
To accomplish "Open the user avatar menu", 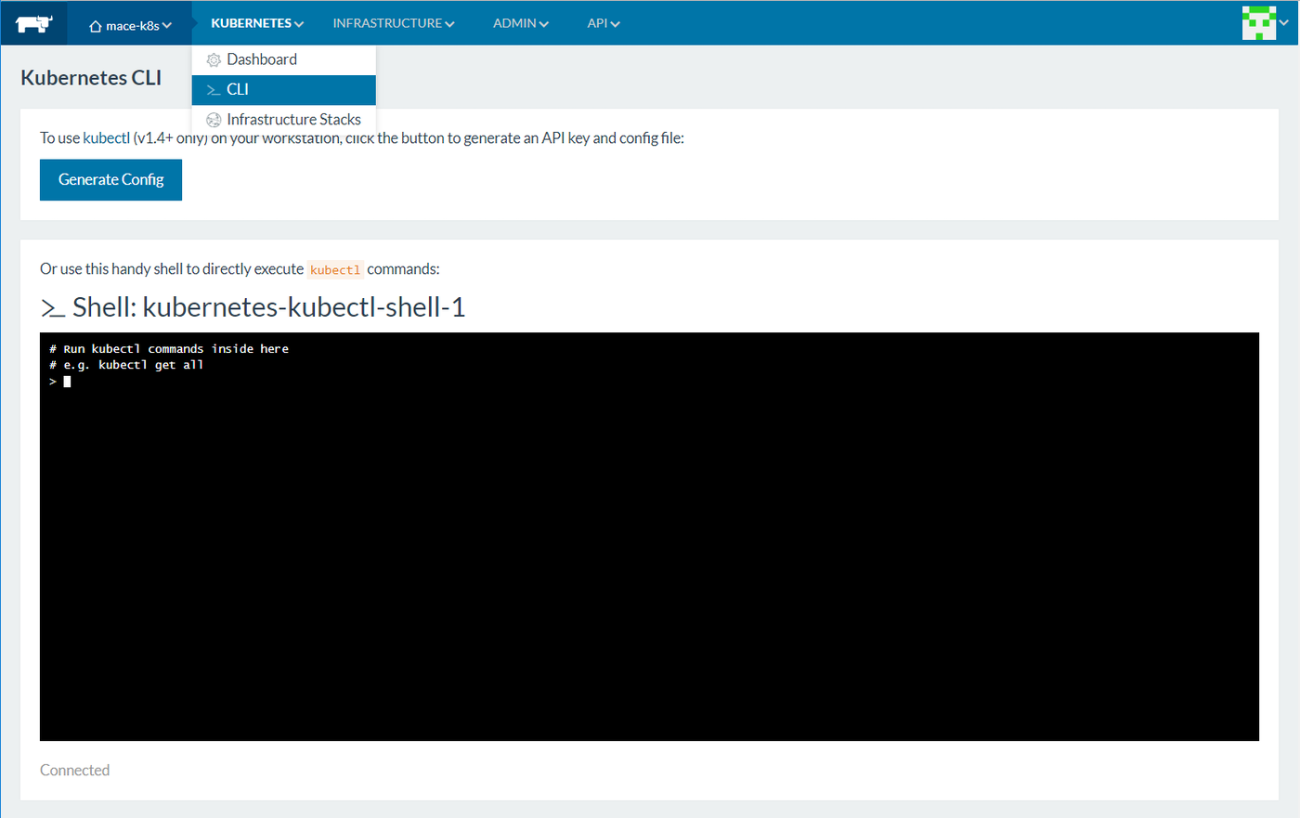I will [x=1265, y=22].
